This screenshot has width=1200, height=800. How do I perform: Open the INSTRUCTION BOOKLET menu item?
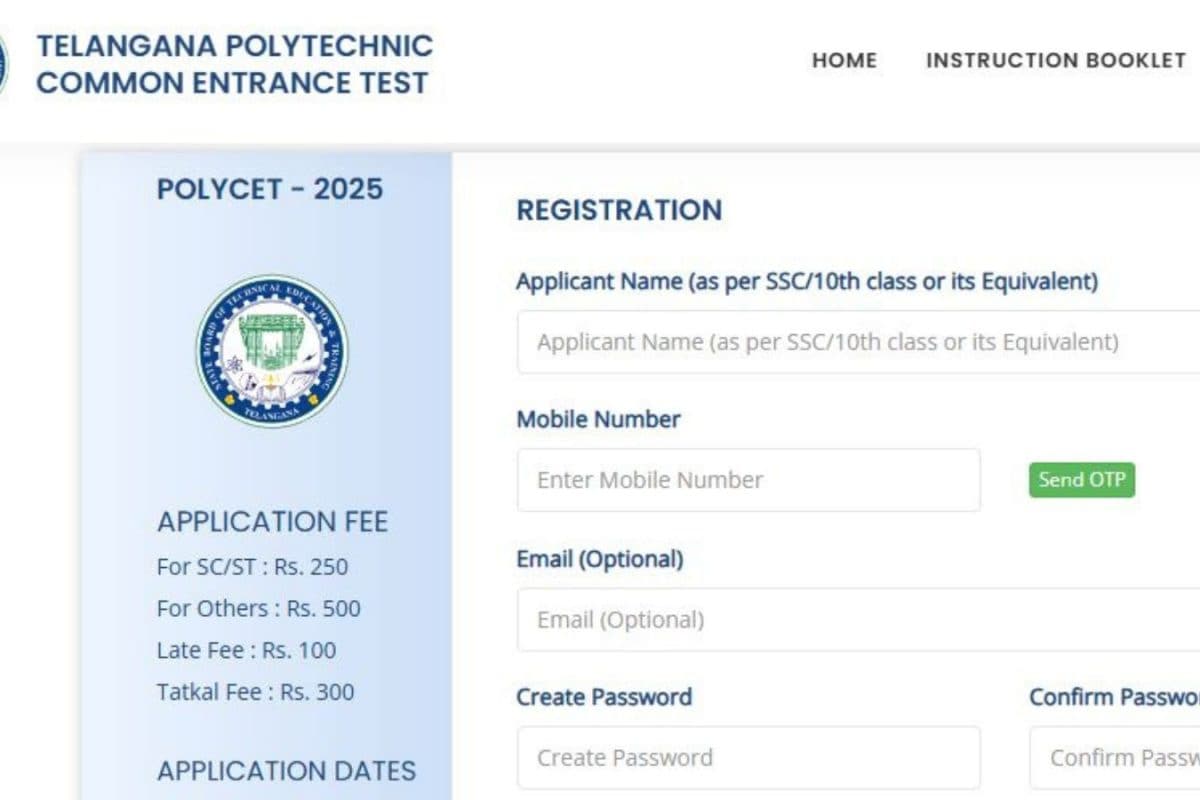[1055, 60]
